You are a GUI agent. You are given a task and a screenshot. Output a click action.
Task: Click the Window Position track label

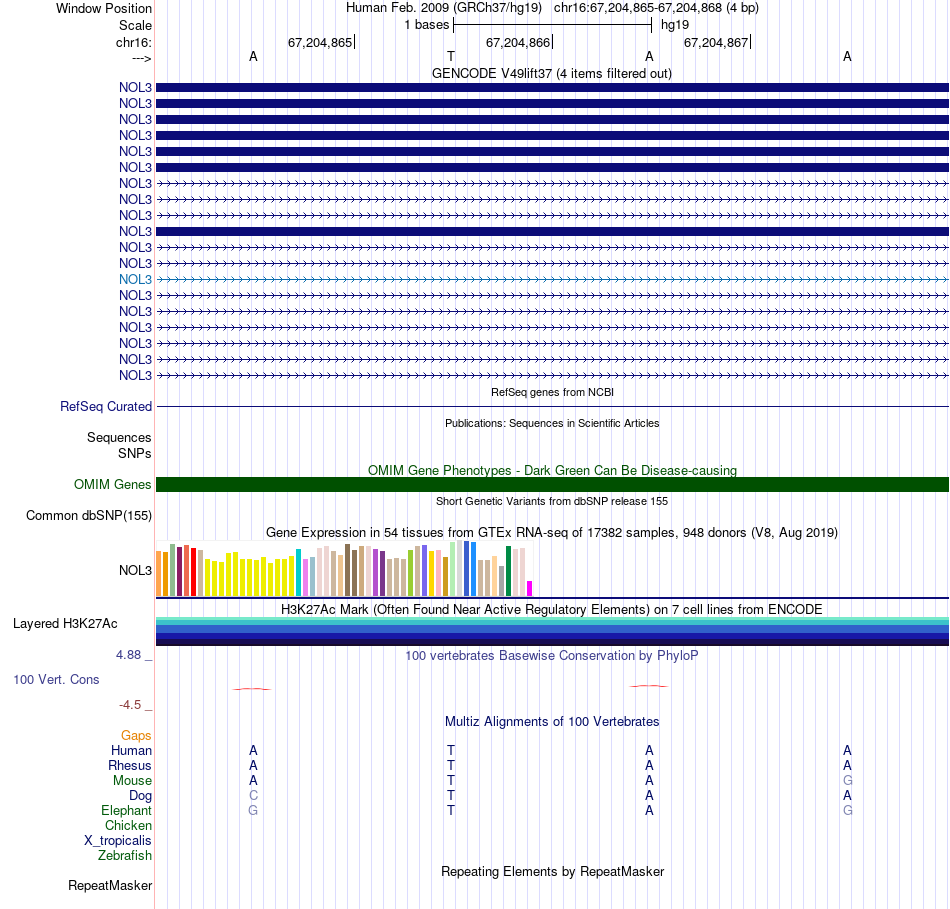pos(104,8)
